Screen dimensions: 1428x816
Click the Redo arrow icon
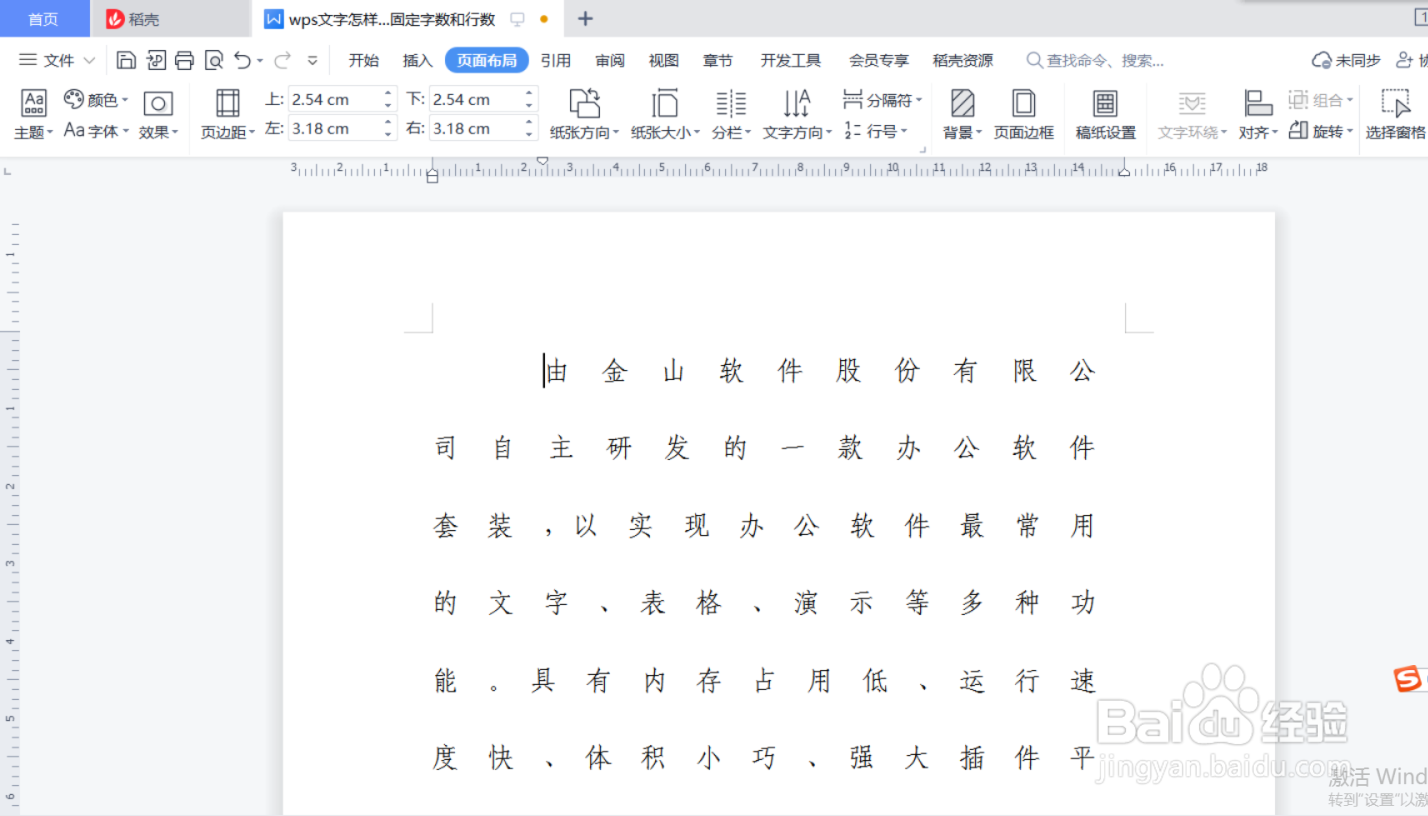point(282,61)
